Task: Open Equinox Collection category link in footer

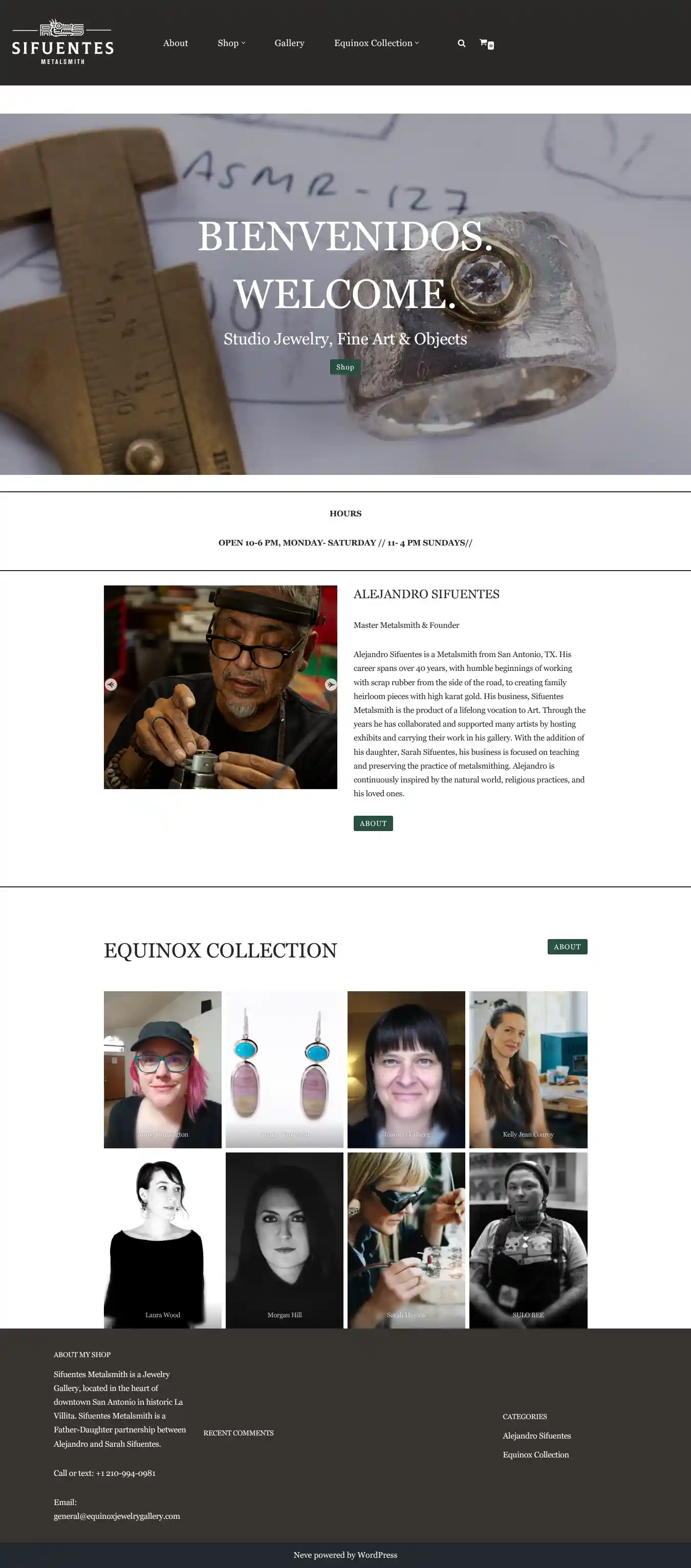Action: click(536, 1454)
